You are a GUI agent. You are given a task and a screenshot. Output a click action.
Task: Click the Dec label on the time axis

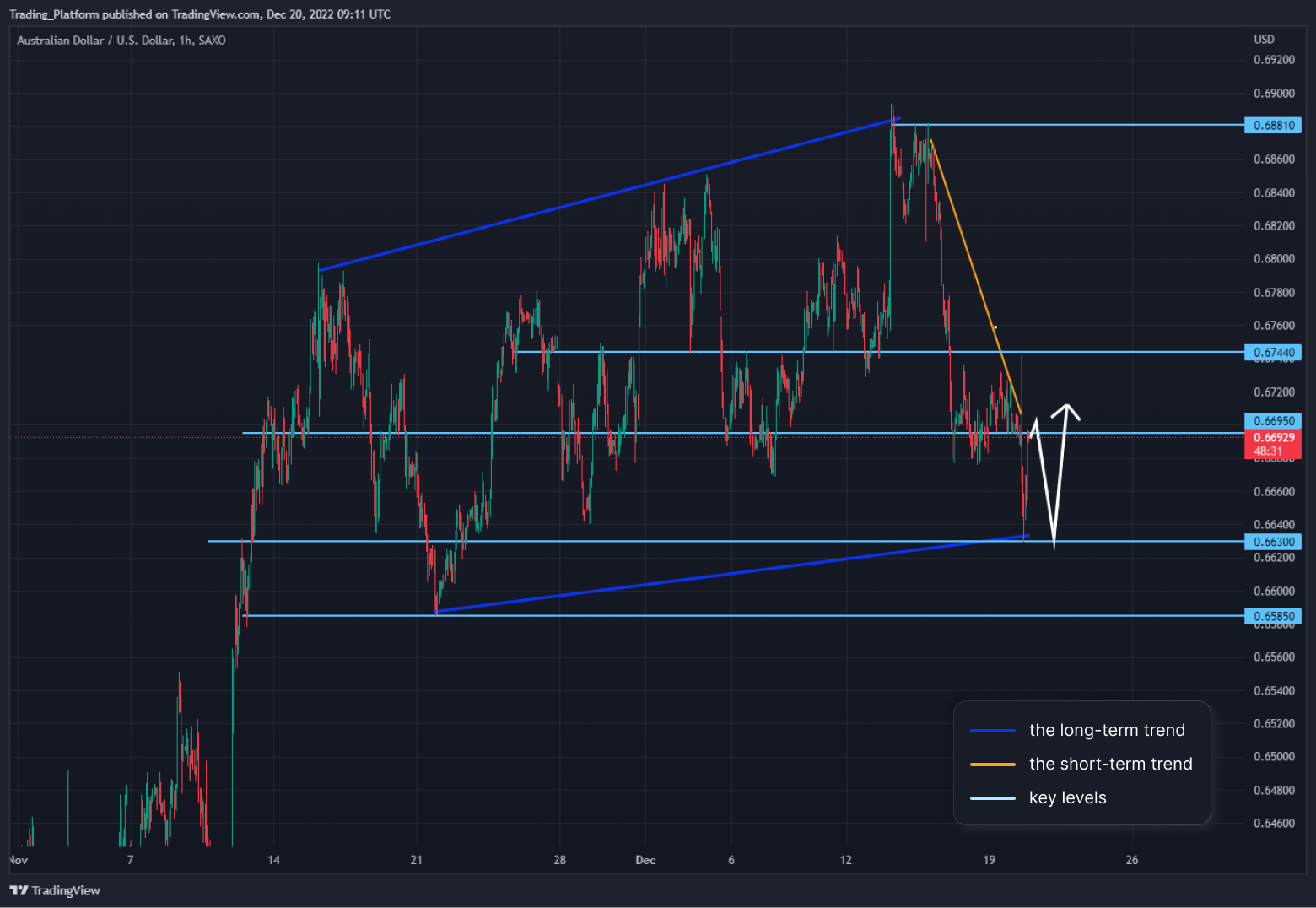645,861
